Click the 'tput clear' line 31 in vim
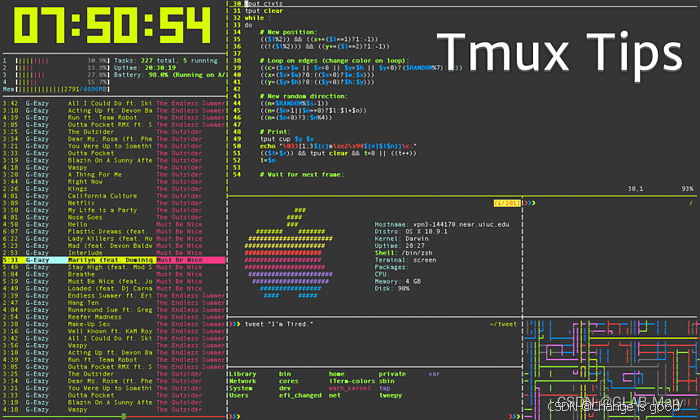This screenshot has height=420, width=700. pos(264,11)
